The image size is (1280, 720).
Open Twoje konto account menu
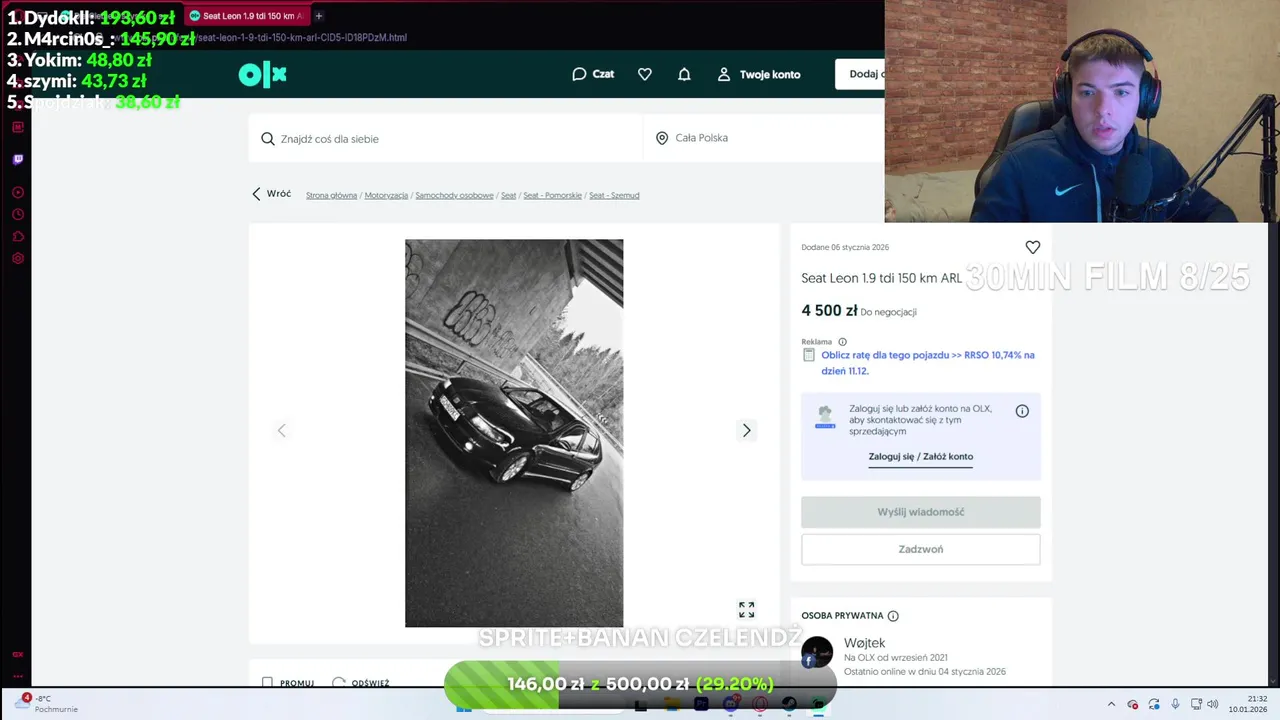759,74
